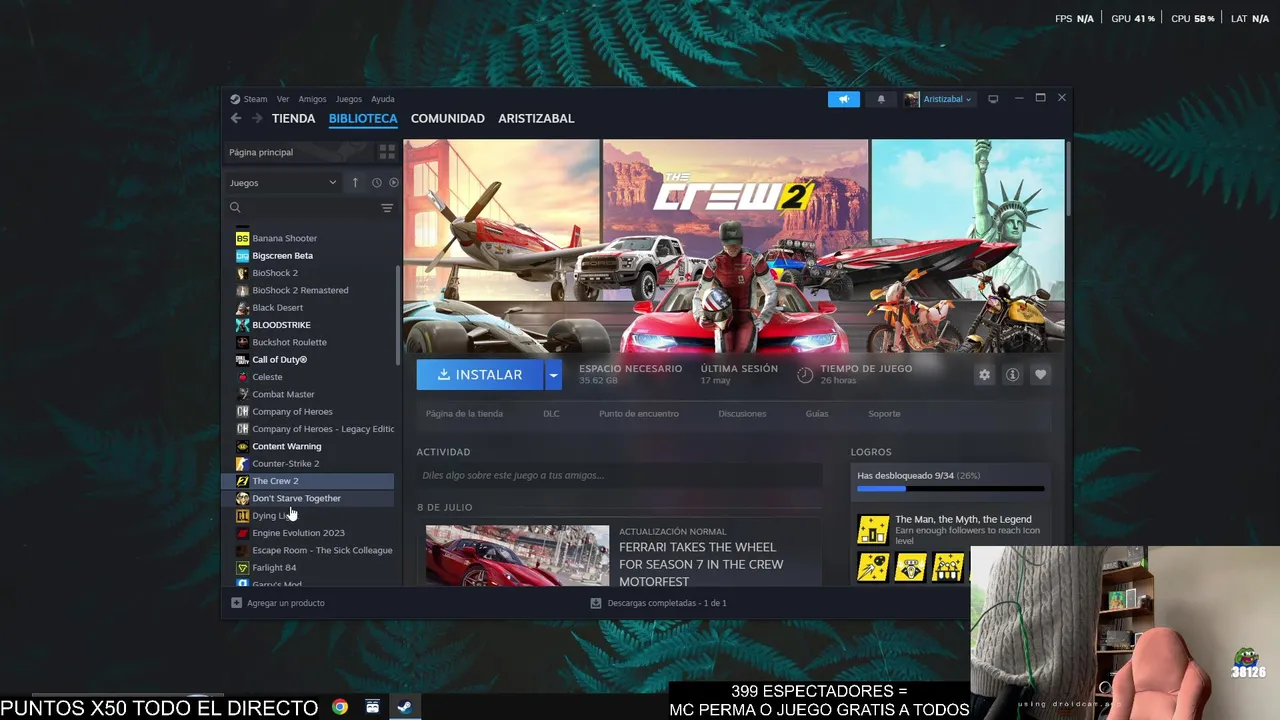Open the Juegos menu

point(349,99)
